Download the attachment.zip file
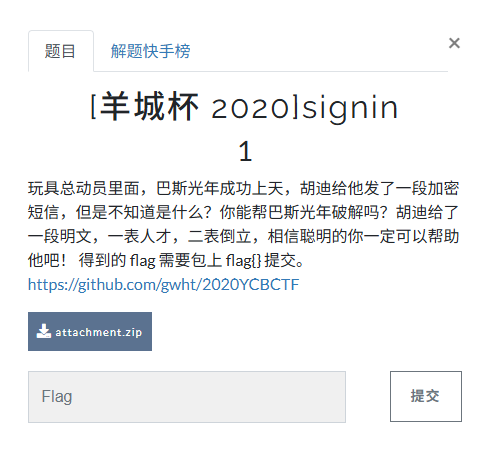The image size is (491, 470). coord(90,331)
